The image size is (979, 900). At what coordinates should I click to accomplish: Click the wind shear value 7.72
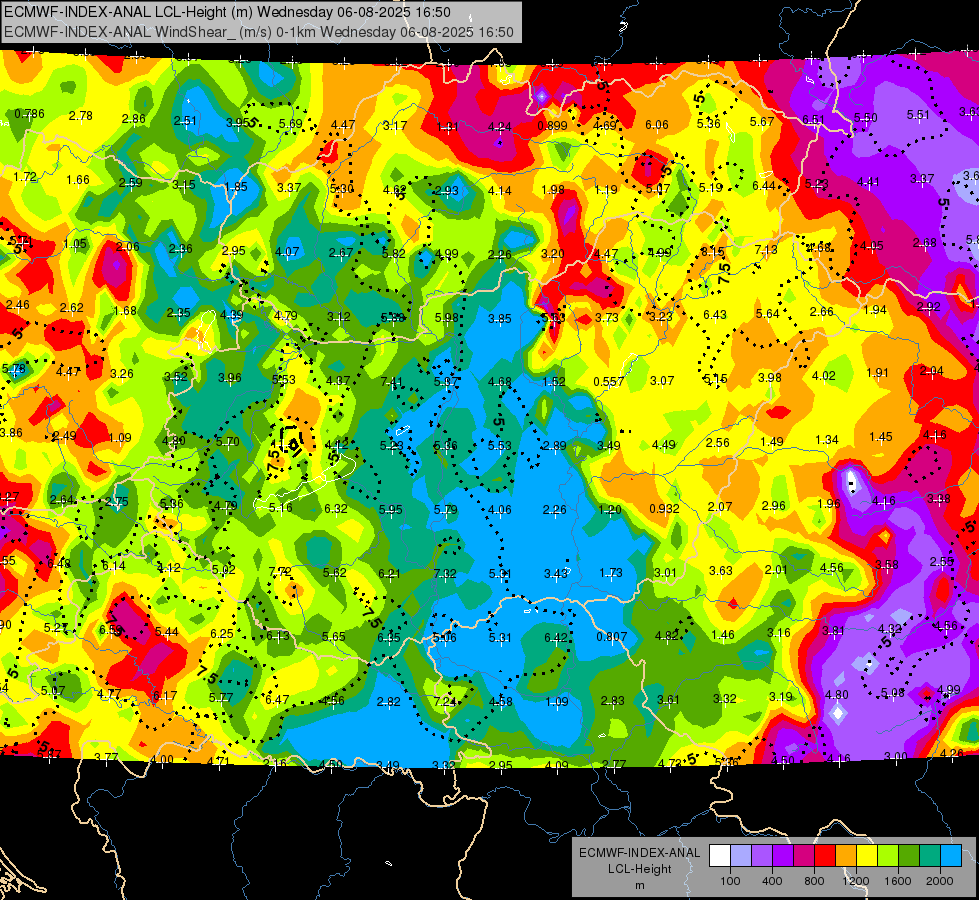[x=280, y=571]
